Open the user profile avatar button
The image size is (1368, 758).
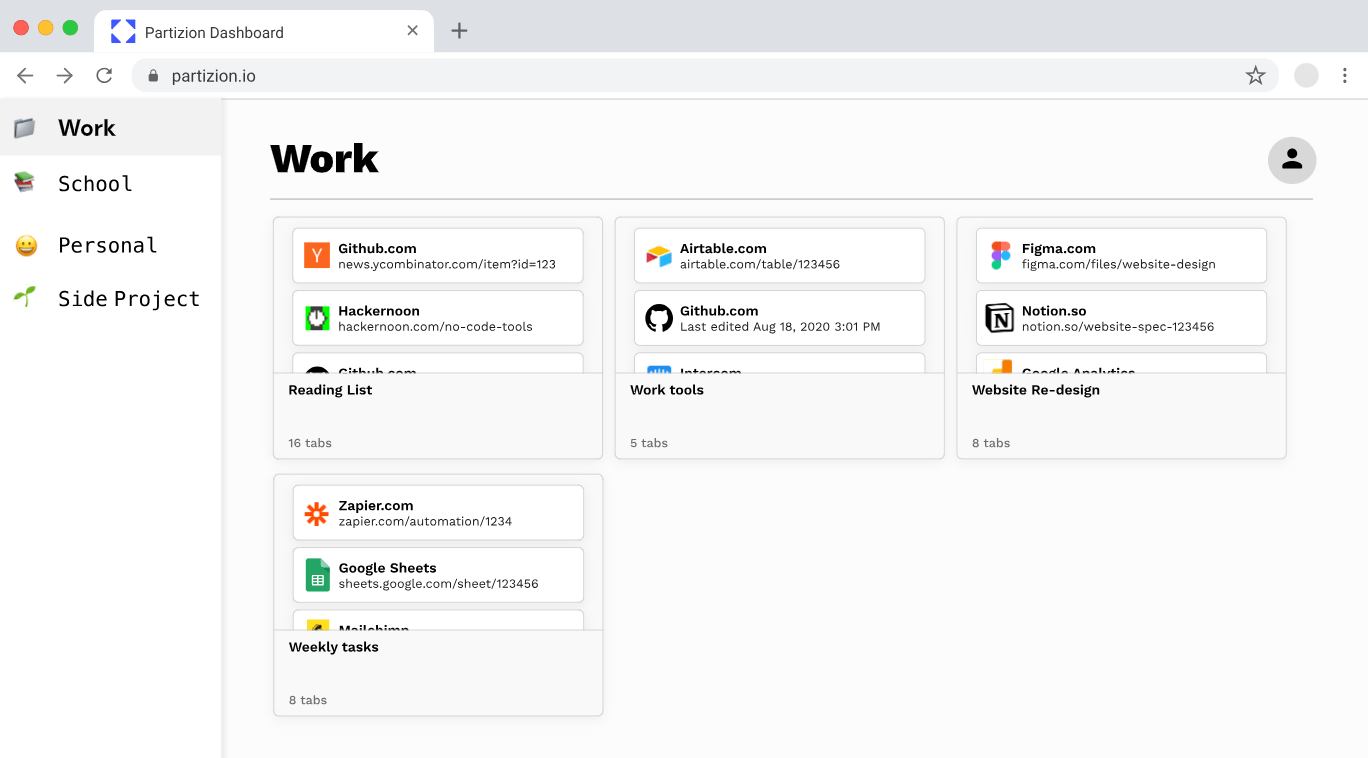1292,160
